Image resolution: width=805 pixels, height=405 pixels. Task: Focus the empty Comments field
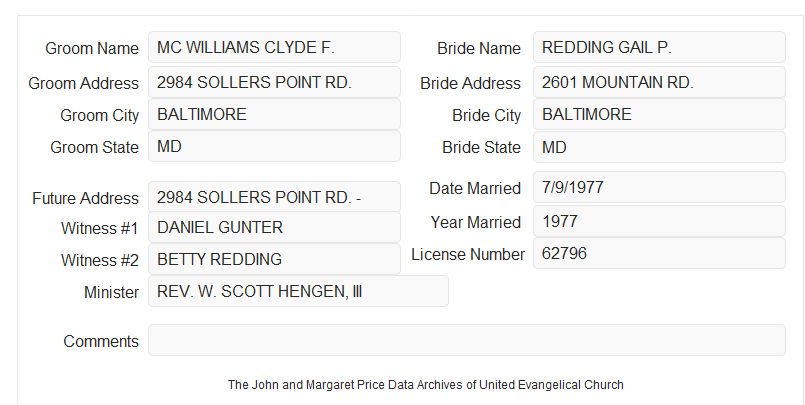pyautogui.click(x=467, y=340)
